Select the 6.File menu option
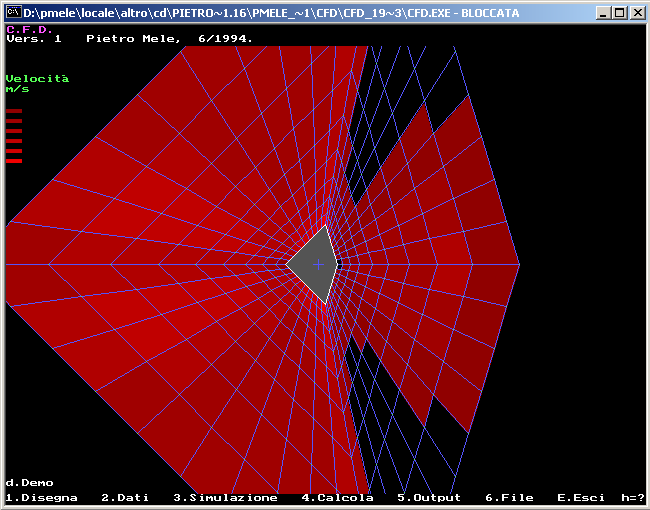The height and width of the screenshot is (510, 650). click(509, 498)
